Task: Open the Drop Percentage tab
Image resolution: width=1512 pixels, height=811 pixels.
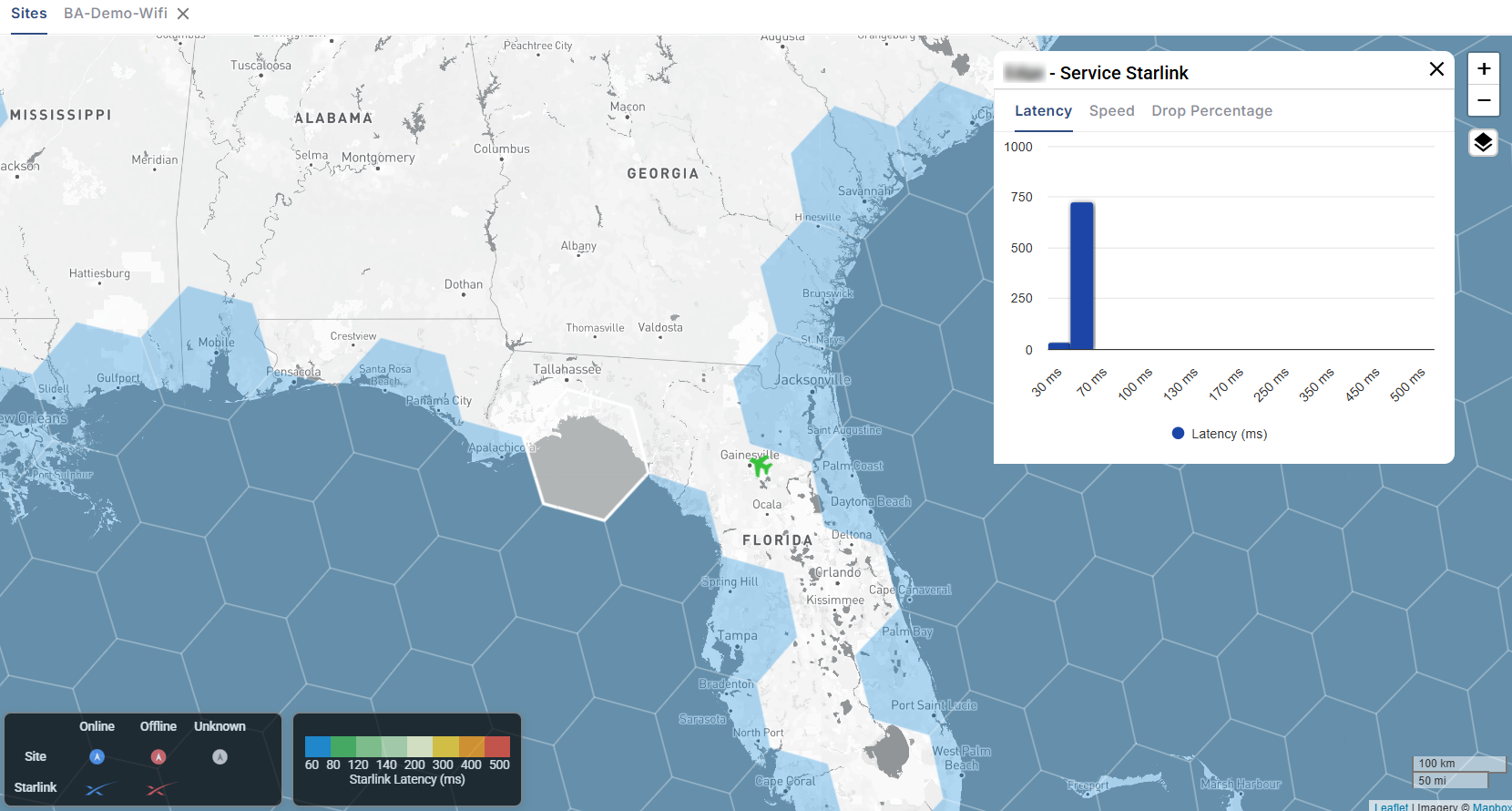Action: (1211, 110)
